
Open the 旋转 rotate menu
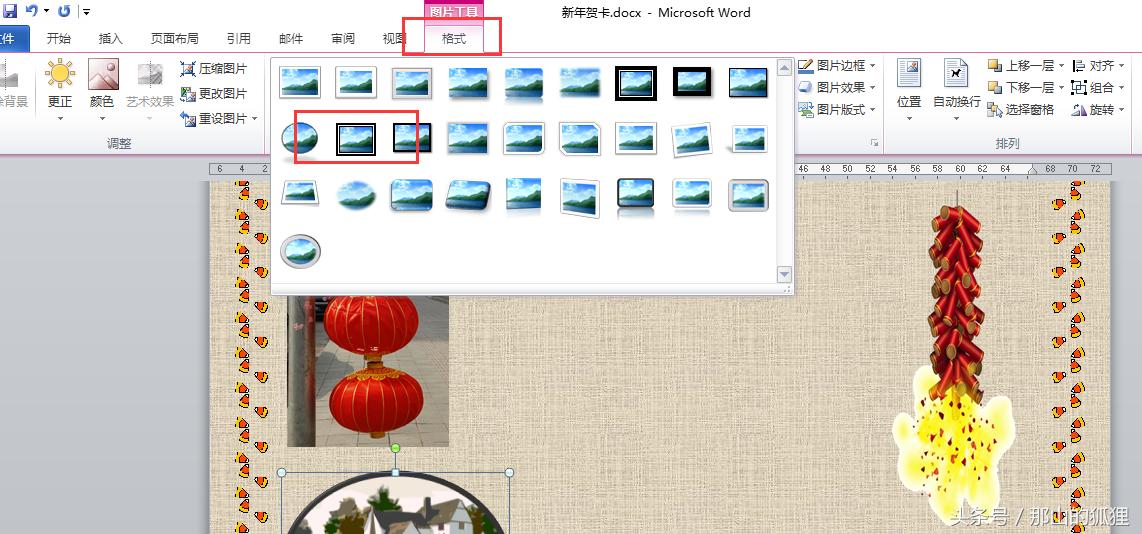coord(1098,110)
